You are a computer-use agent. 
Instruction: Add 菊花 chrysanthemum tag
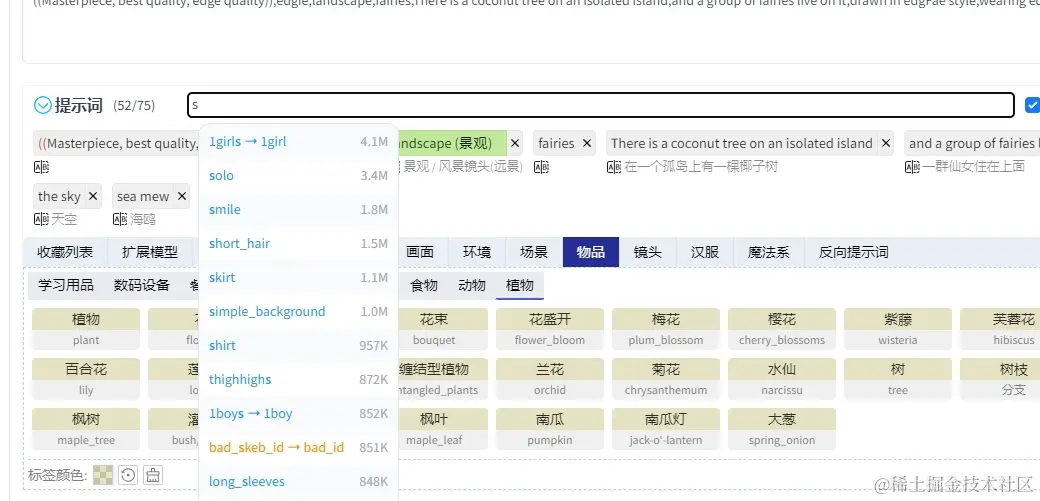click(x=666, y=379)
